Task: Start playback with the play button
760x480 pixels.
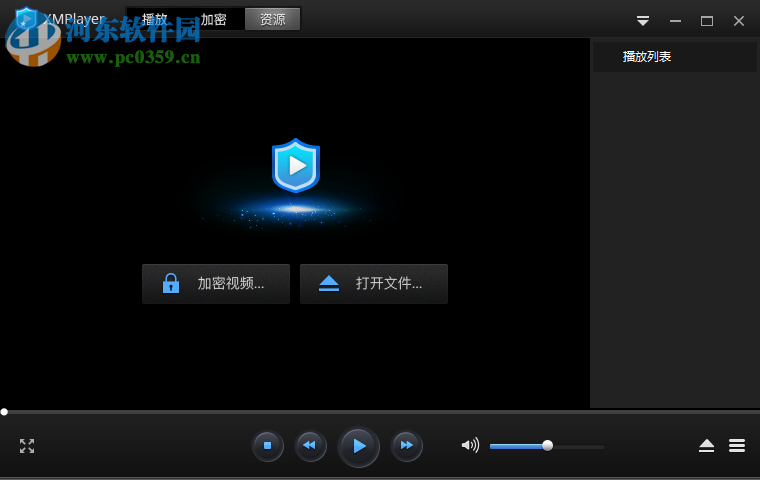Action: point(359,446)
